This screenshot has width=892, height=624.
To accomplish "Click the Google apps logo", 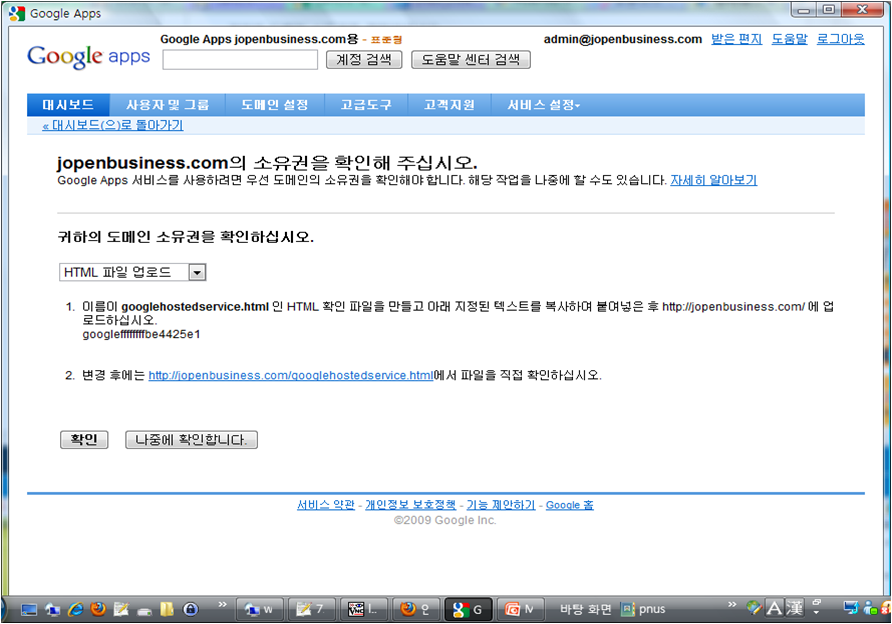I will pyautogui.click(x=89, y=57).
